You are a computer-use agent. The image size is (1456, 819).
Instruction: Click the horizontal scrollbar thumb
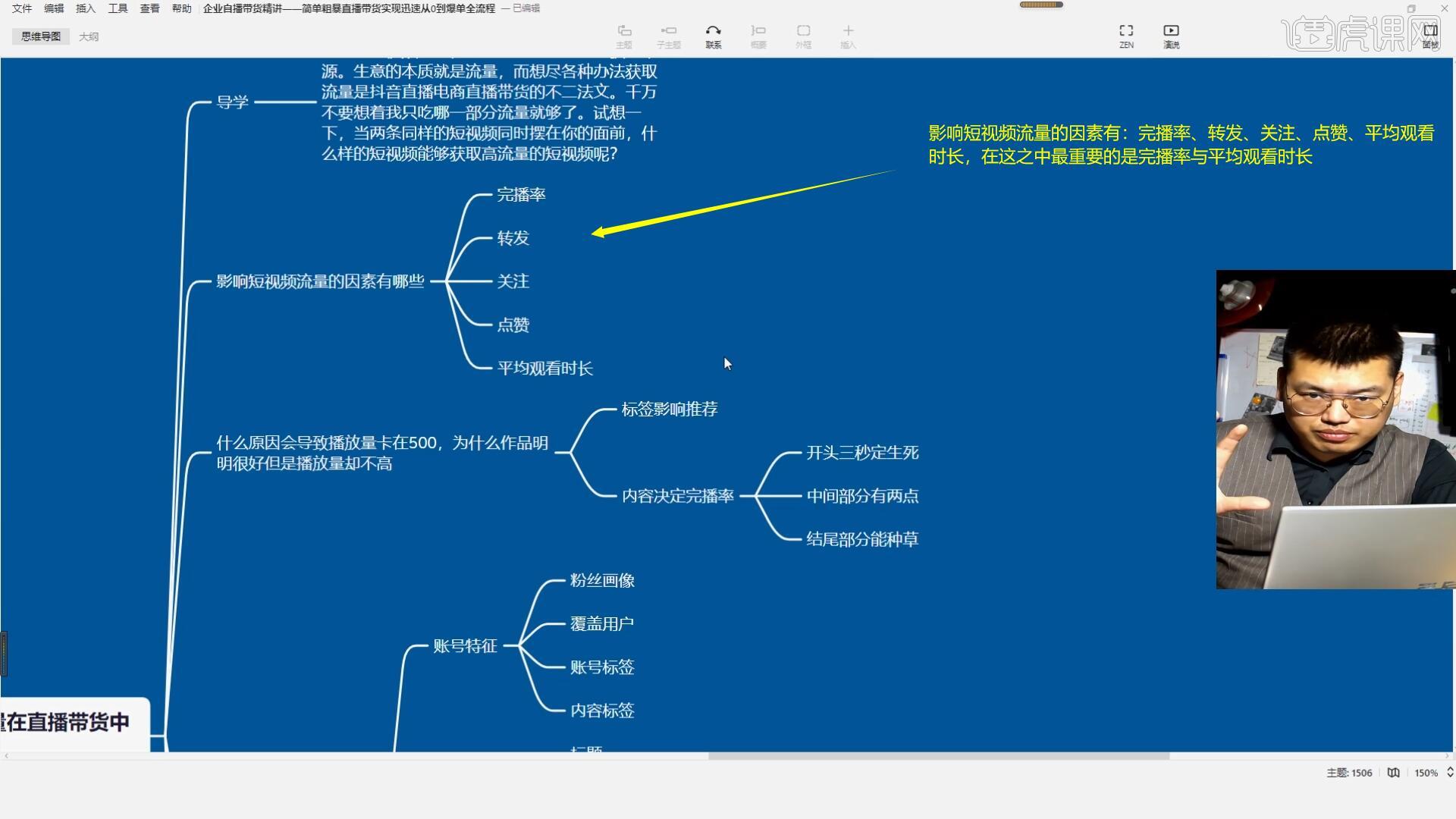click(939, 756)
